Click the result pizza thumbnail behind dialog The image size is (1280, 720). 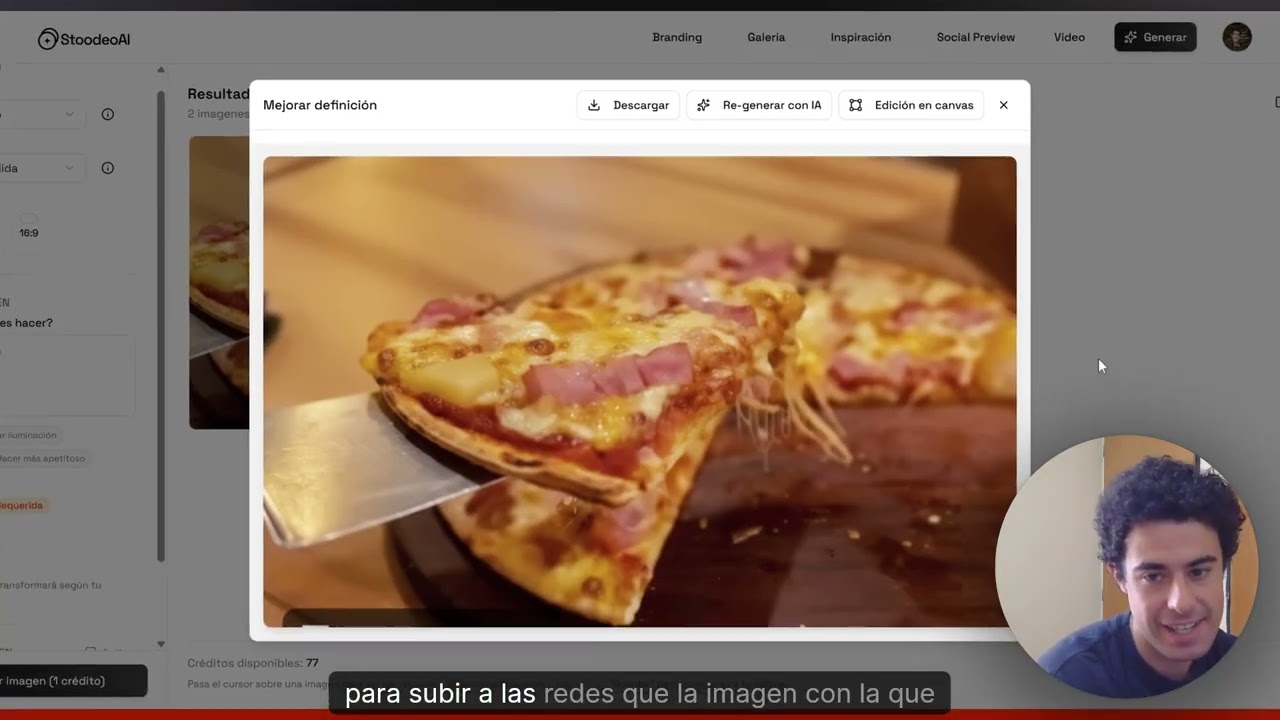click(x=219, y=283)
